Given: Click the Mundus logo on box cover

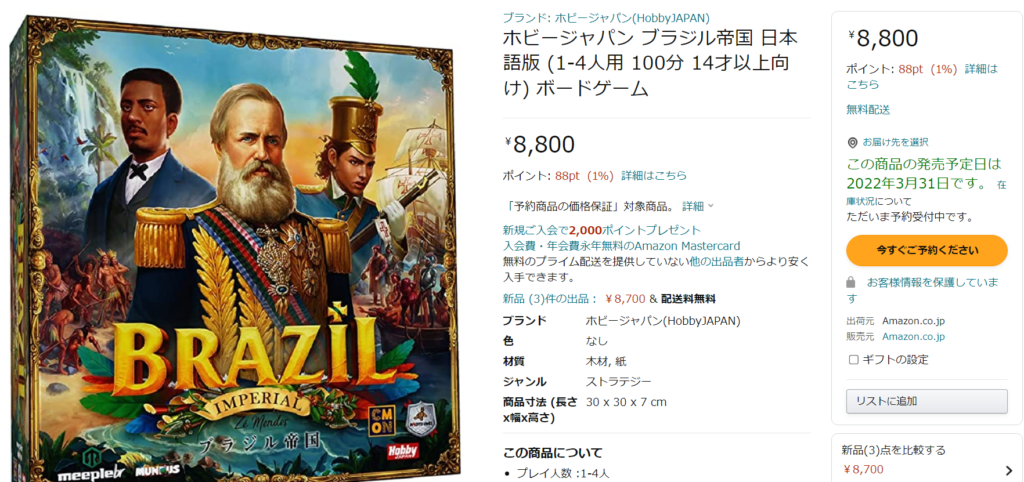Looking at the screenshot, I should pos(159,469).
